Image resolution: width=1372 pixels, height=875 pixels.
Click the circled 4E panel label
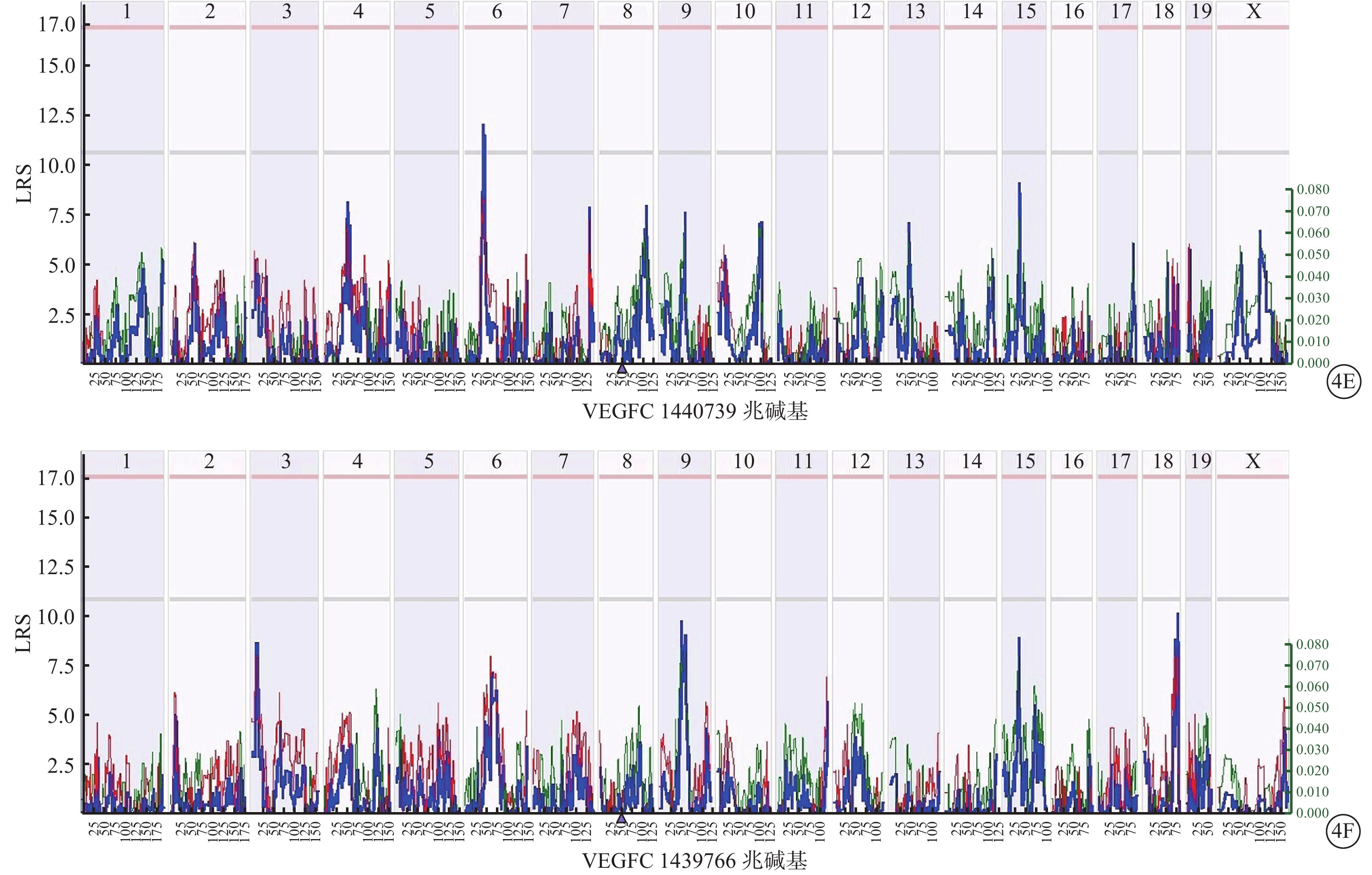(x=1344, y=382)
